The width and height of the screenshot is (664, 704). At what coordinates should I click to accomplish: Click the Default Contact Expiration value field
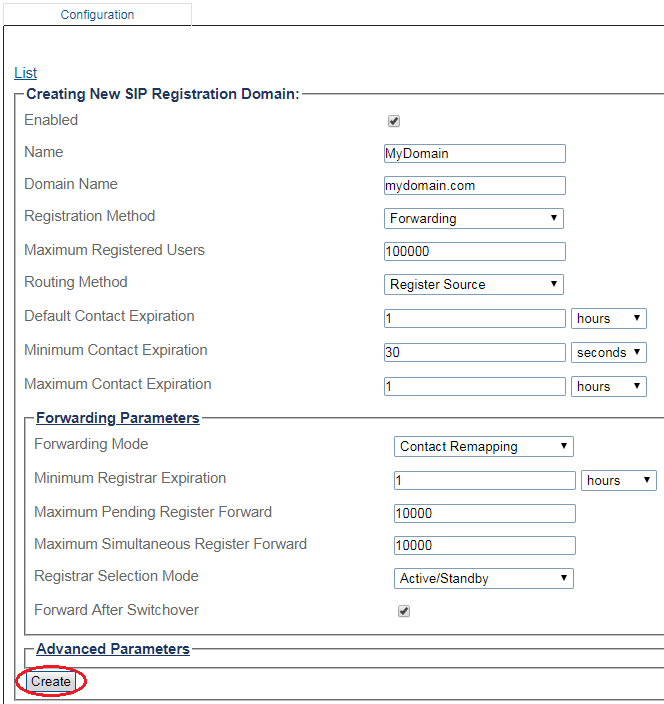pyautogui.click(x=475, y=318)
